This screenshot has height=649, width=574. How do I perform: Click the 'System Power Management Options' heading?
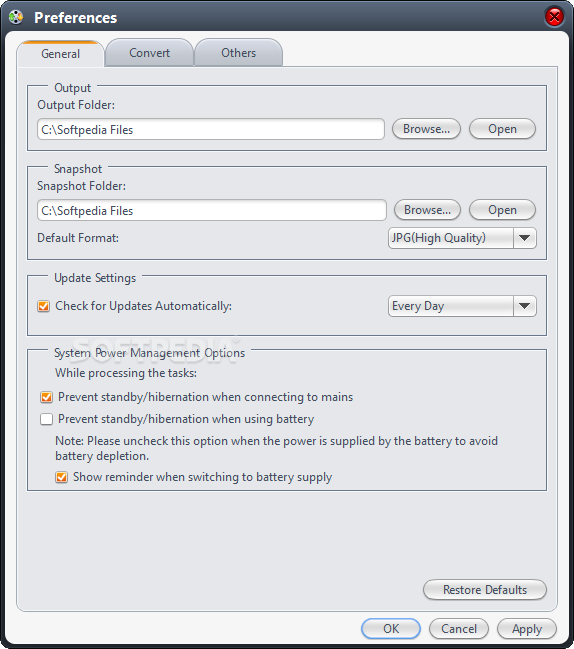point(149,353)
